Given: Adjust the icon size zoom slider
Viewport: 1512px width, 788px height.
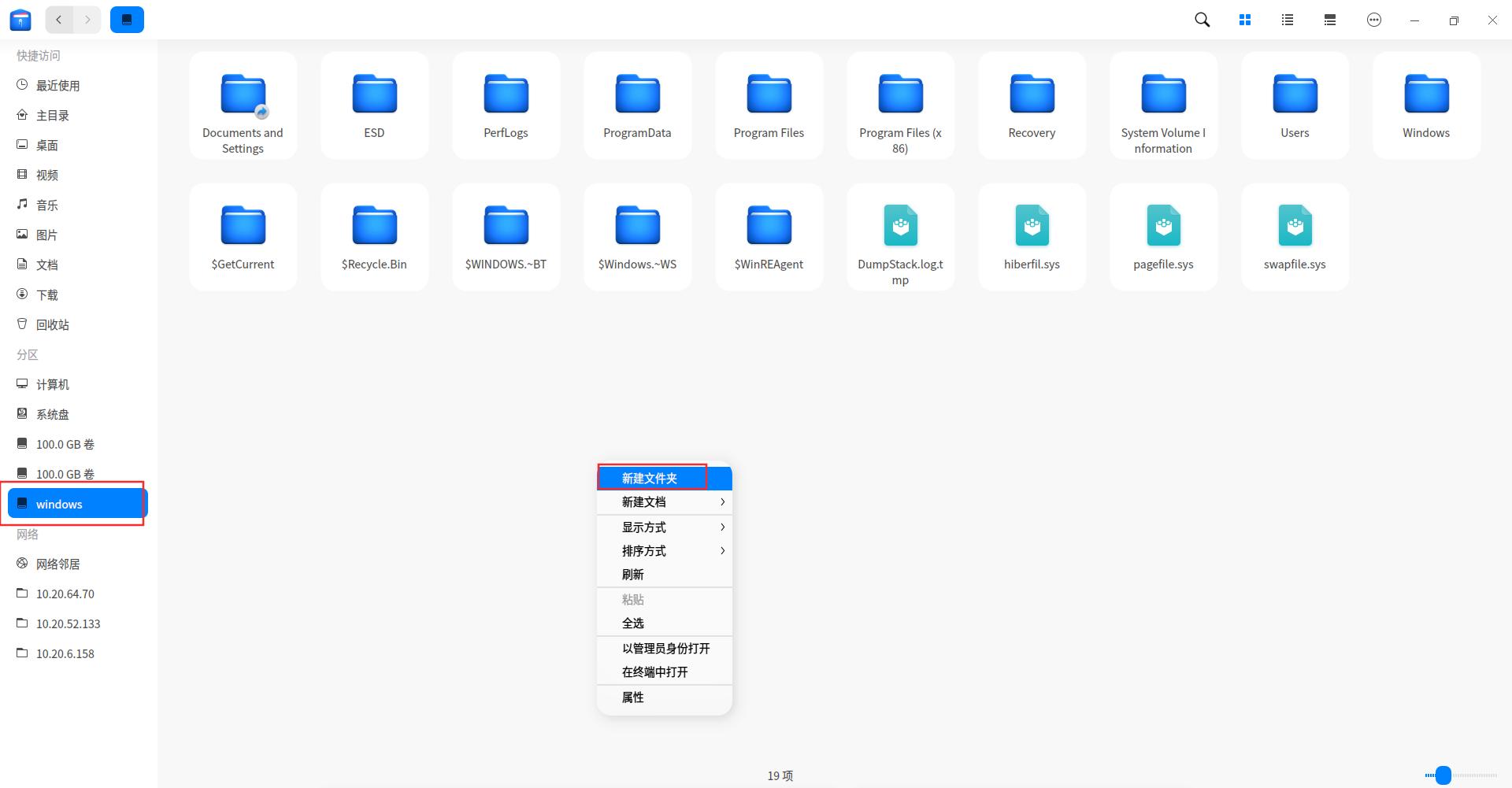Looking at the screenshot, I should pos(1461,775).
